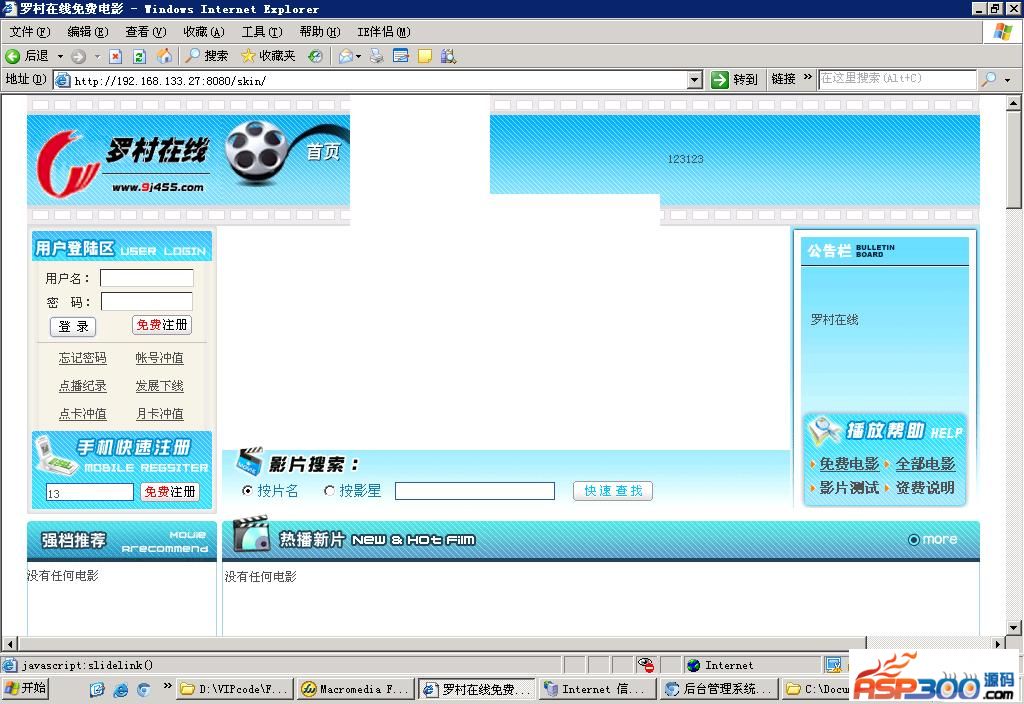Click the more link in 热播新片
Viewport: 1024px width, 704px height.
[933, 539]
